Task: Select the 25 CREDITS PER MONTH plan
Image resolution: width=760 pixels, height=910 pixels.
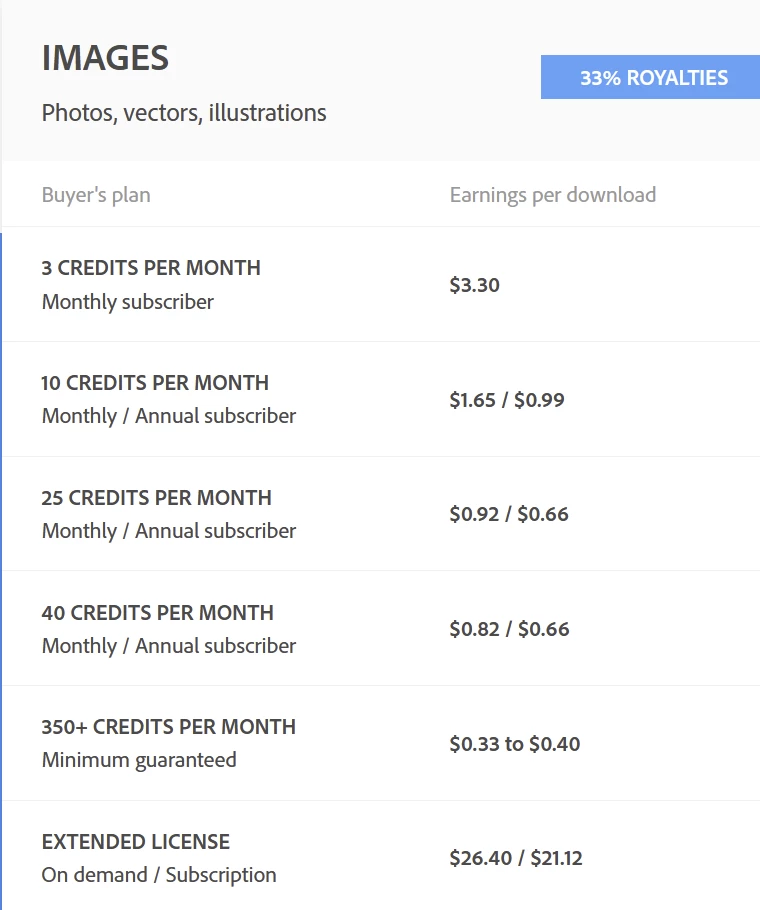Action: (157, 498)
